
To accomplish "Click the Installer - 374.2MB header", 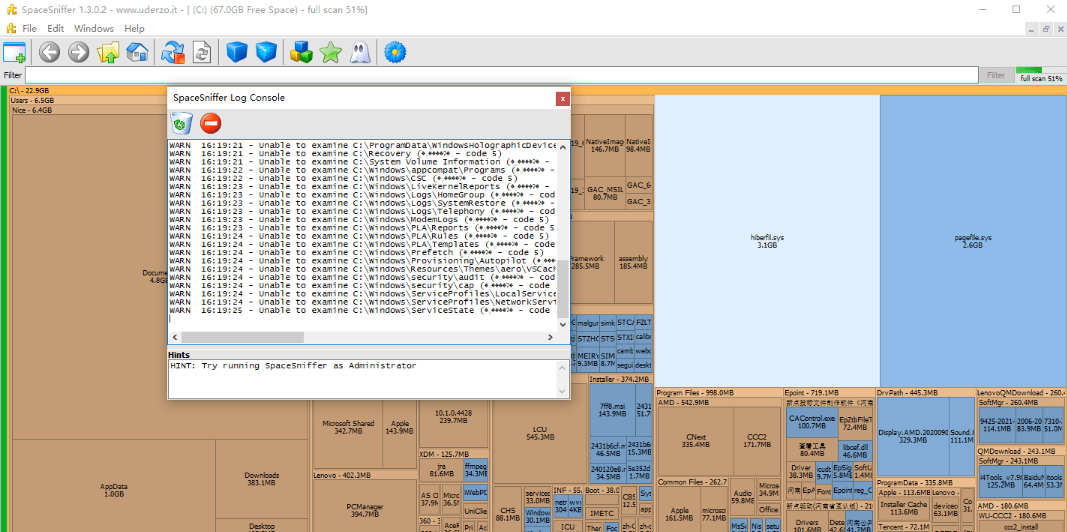I will (620, 380).
